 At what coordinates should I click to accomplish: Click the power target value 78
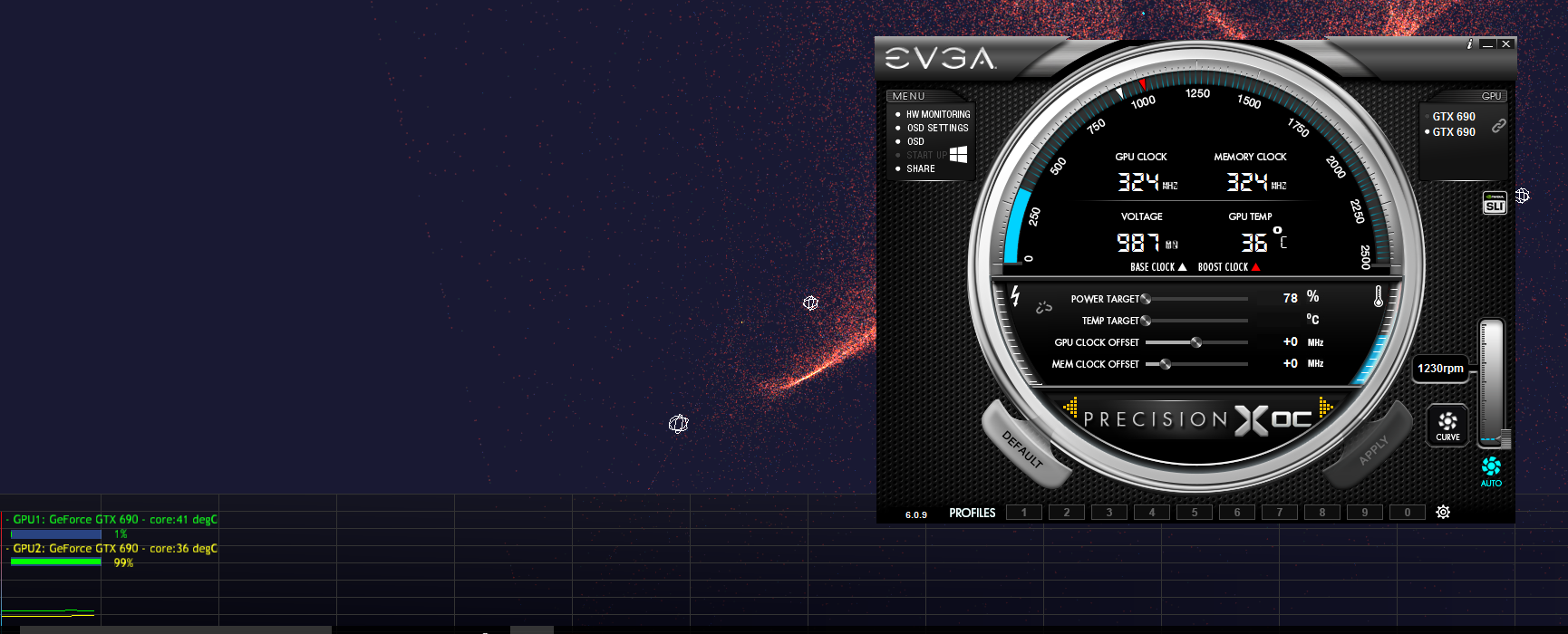pyautogui.click(x=1291, y=298)
